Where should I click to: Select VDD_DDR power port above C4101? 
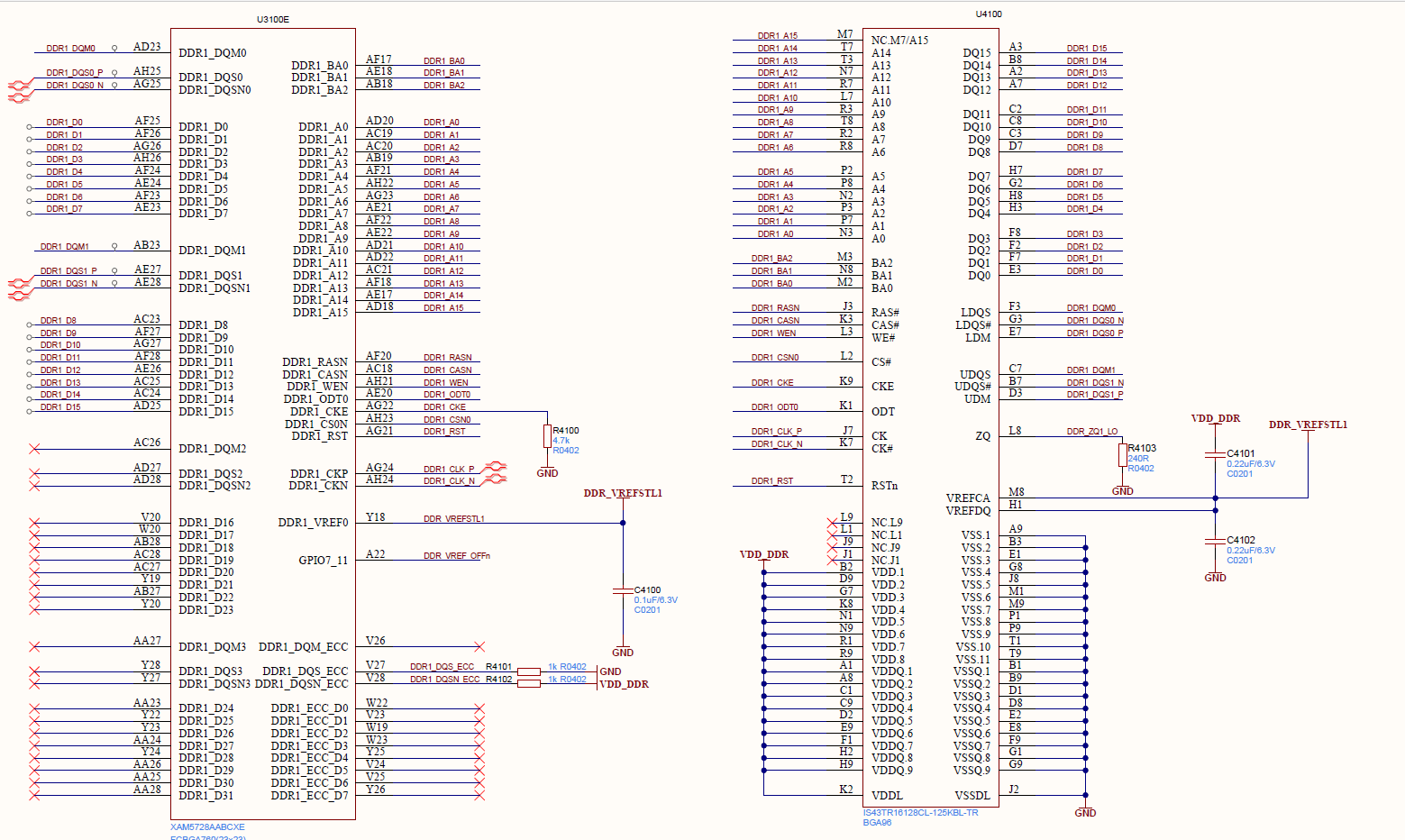click(1215, 418)
